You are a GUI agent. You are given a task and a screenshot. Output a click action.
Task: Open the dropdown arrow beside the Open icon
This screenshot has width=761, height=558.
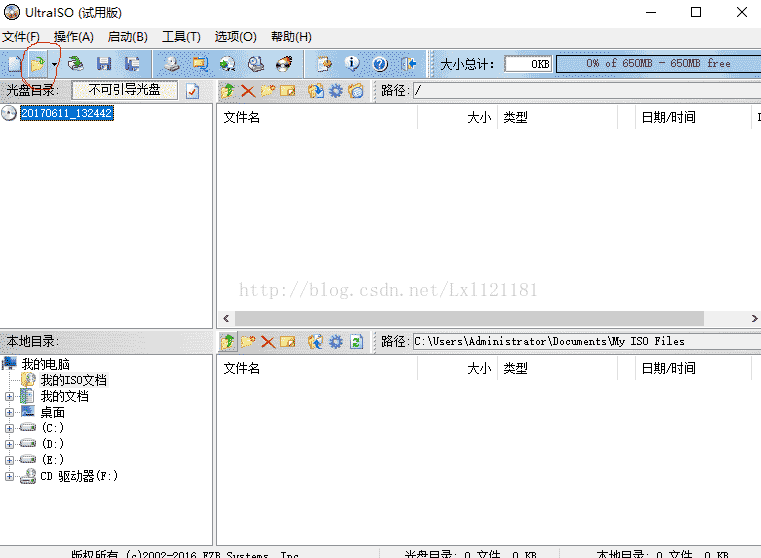(x=54, y=64)
